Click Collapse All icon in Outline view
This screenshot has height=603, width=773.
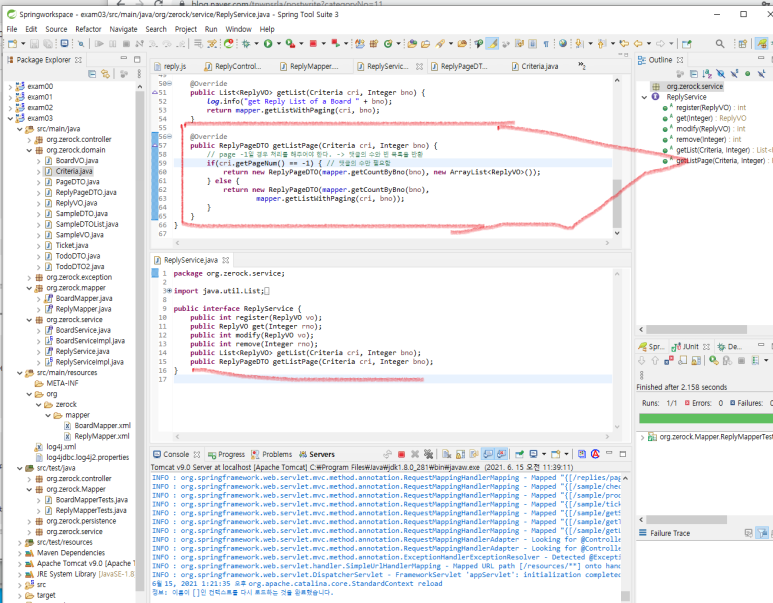pyautogui.click(x=694, y=74)
